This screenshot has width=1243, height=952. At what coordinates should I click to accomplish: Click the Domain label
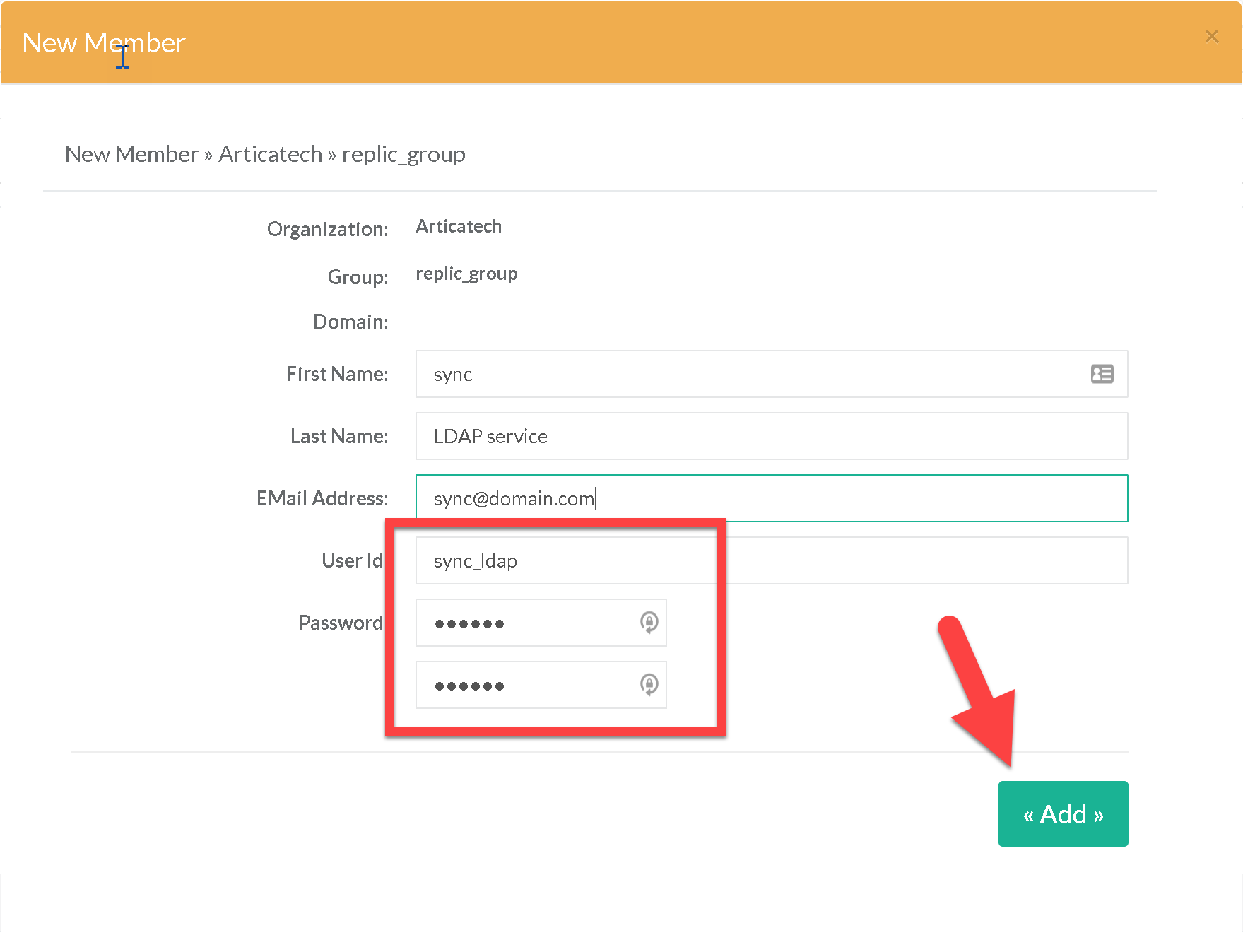pyautogui.click(x=350, y=322)
